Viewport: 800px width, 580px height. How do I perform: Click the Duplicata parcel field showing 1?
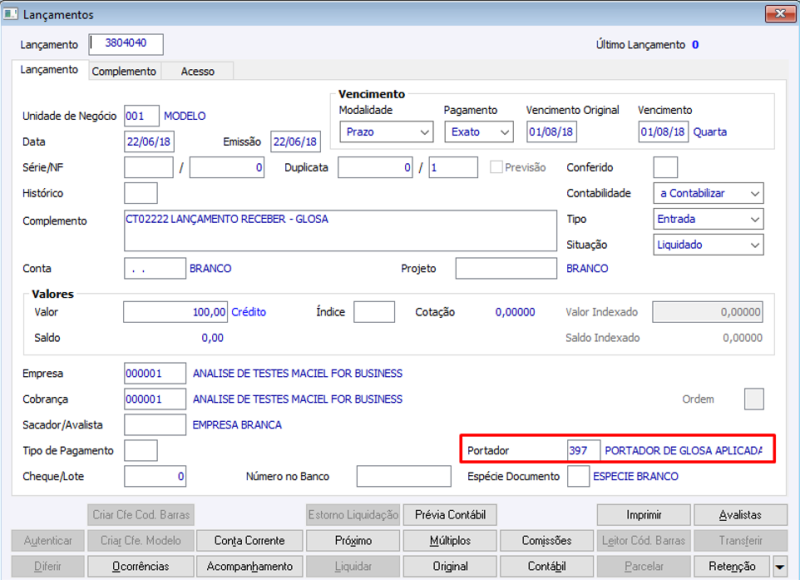tap(453, 167)
